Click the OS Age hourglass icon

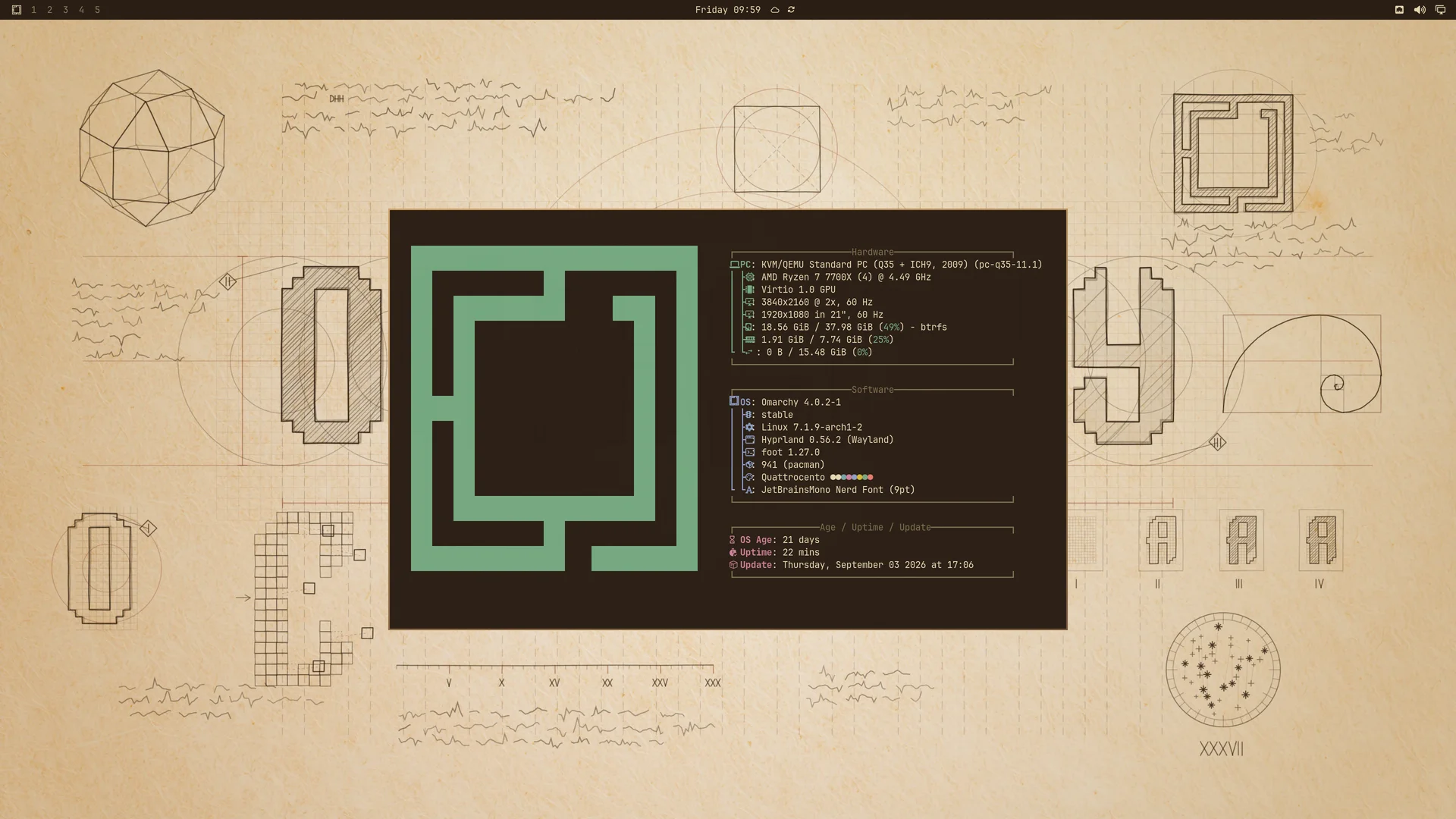click(733, 540)
